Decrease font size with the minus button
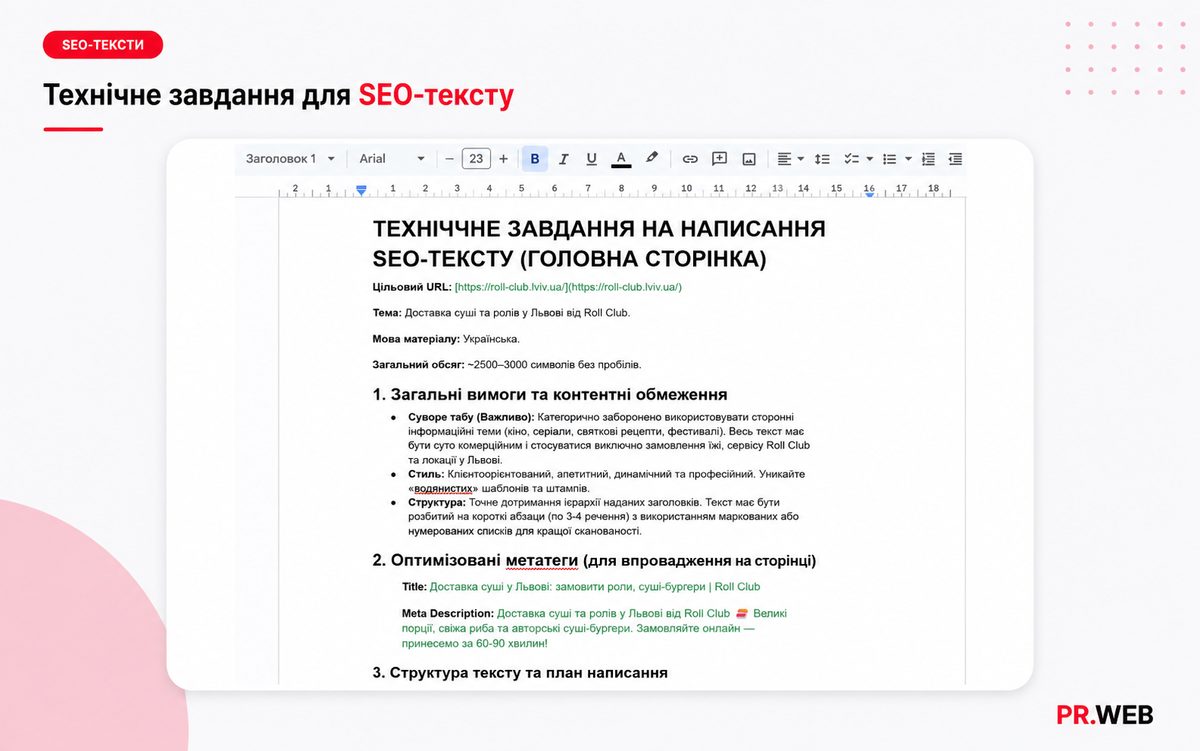Viewport: 1200px width, 751px height. pyautogui.click(x=450, y=159)
